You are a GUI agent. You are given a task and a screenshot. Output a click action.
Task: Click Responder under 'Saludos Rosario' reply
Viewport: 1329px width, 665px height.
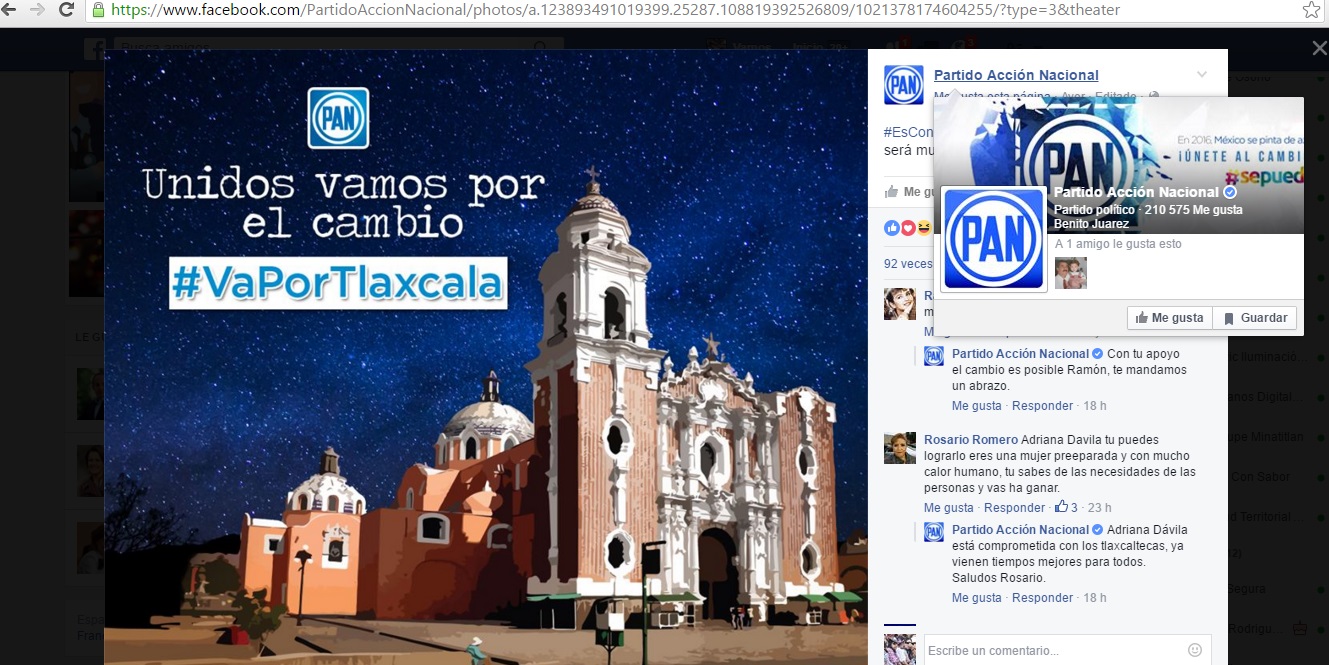point(1042,598)
